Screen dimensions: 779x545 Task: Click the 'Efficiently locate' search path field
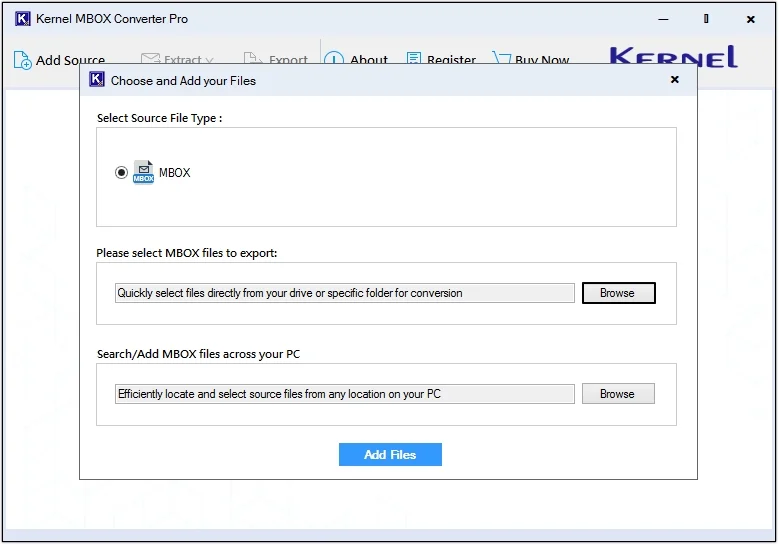coord(345,394)
